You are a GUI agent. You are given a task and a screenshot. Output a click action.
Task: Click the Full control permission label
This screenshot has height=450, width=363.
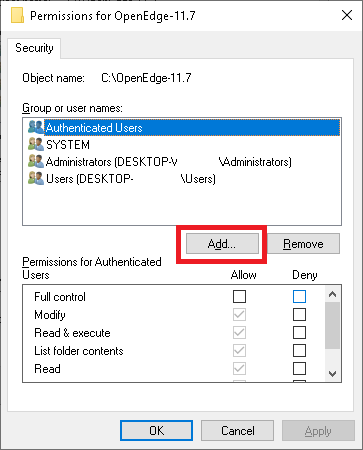pyautogui.click(x=60, y=297)
